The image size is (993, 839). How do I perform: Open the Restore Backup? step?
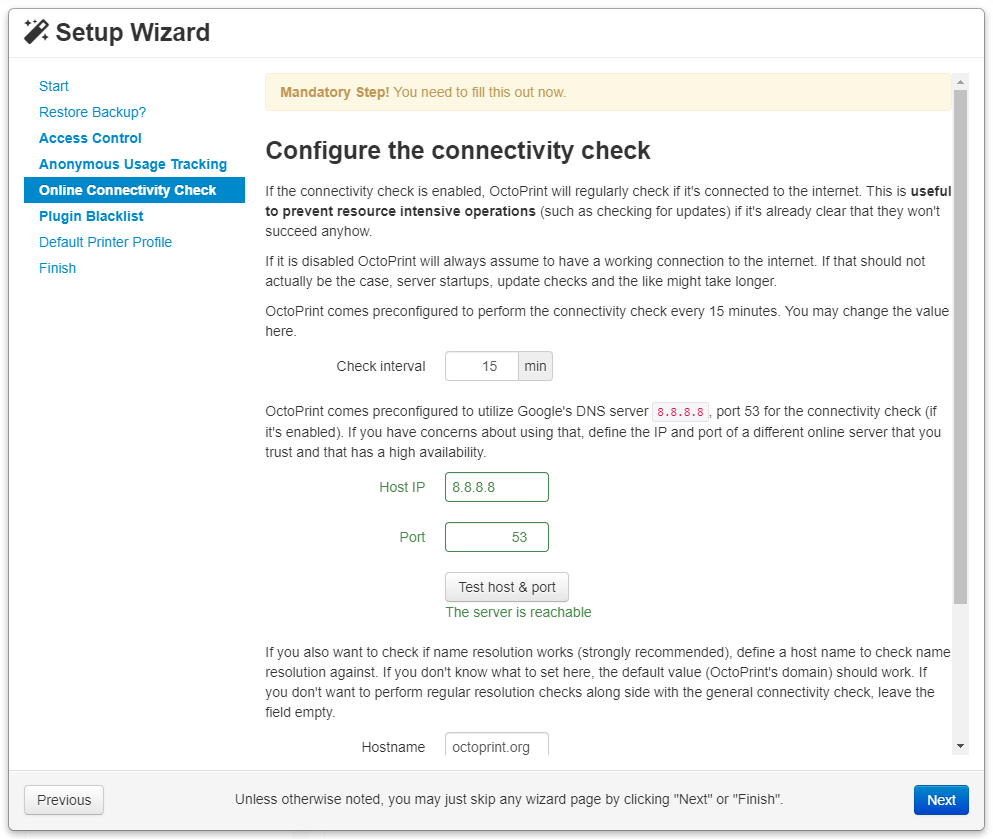[x=92, y=112]
